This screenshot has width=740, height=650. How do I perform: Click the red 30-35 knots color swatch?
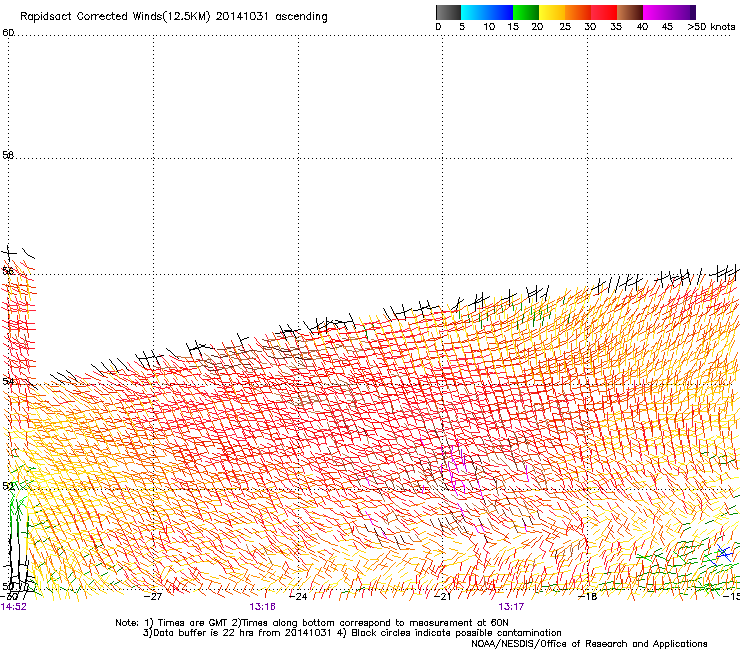point(604,12)
